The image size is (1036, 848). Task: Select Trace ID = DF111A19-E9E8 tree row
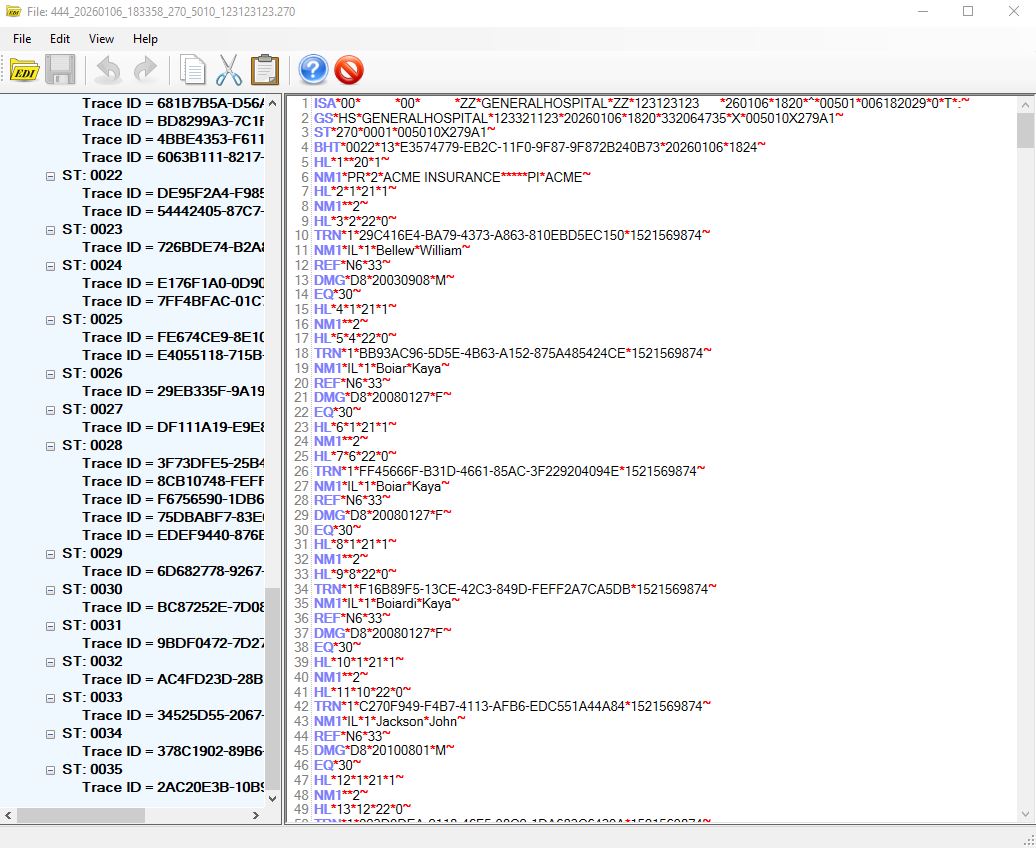(x=173, y=427)
